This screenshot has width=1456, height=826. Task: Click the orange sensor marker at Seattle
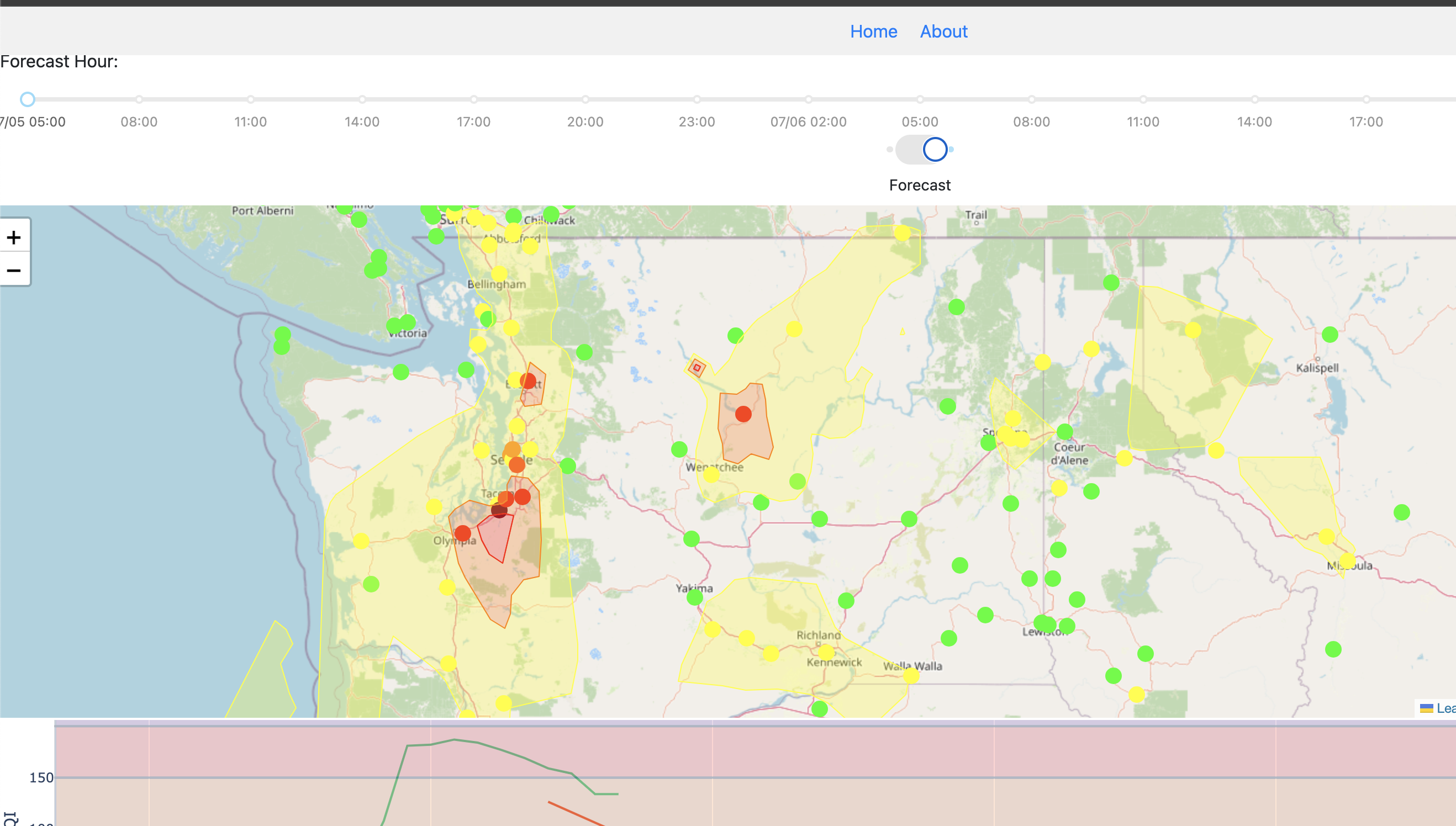513,450
